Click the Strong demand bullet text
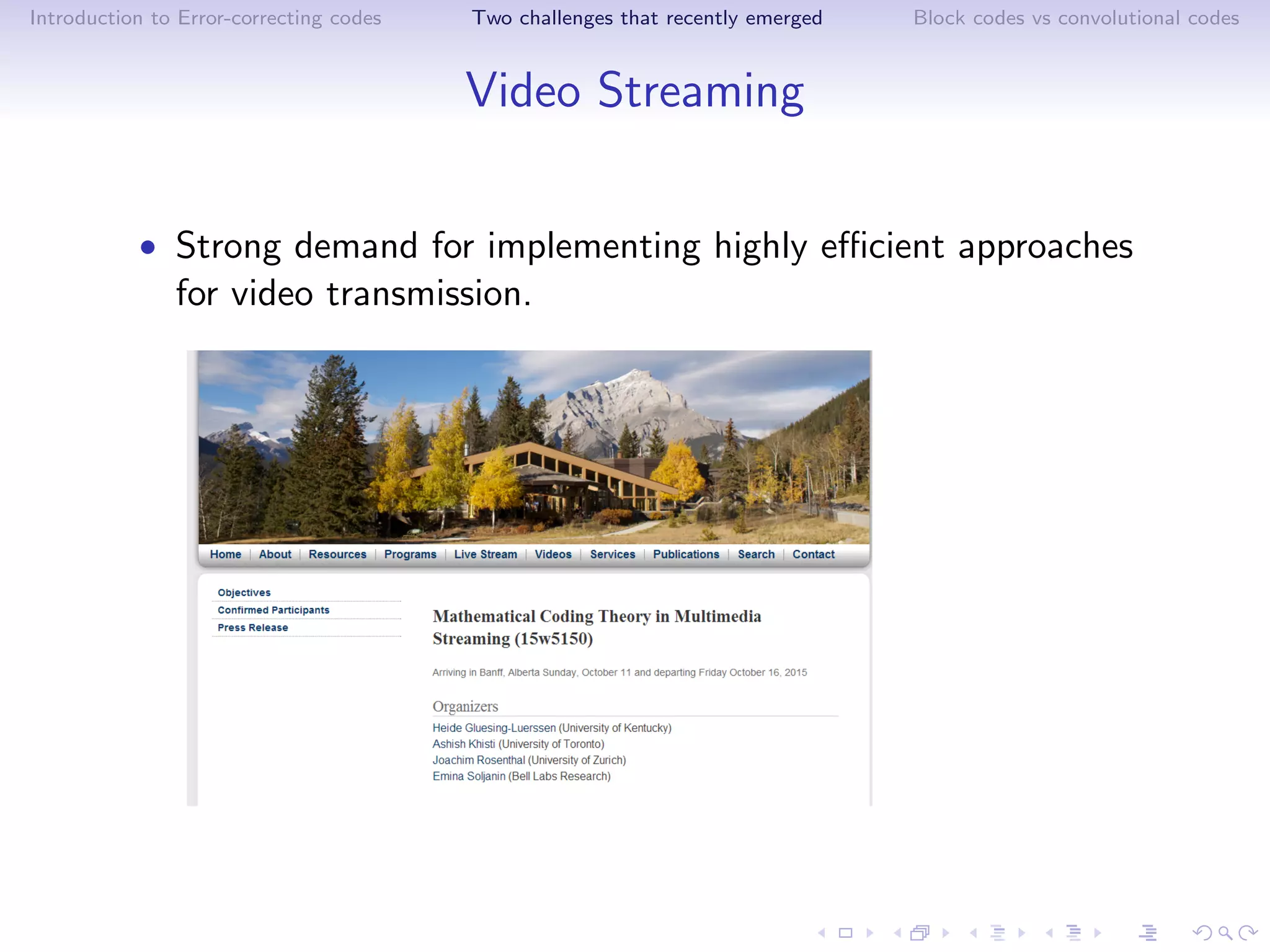Screen dimensions: 1270x952 point(654,269)
